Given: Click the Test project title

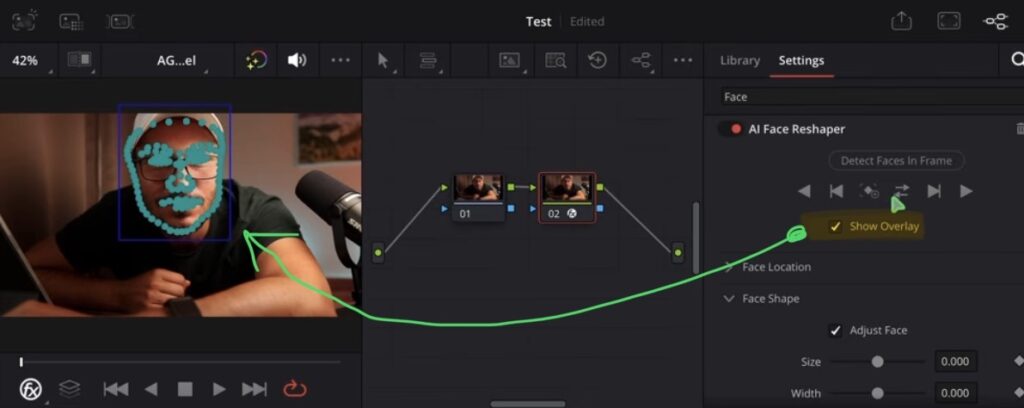Looking at the screenshot, I should [539, 22].
